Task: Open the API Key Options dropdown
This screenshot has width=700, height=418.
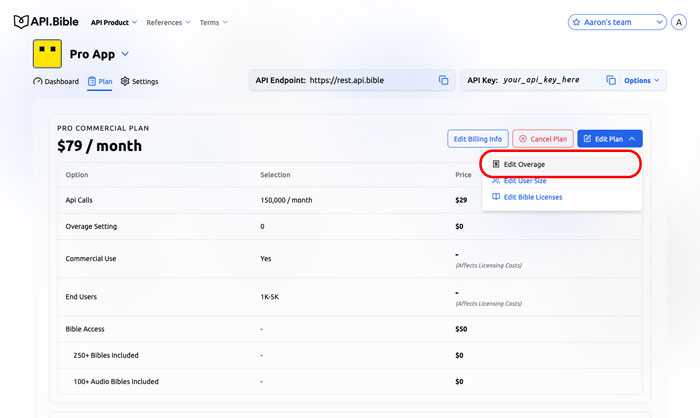Action: 642,80
